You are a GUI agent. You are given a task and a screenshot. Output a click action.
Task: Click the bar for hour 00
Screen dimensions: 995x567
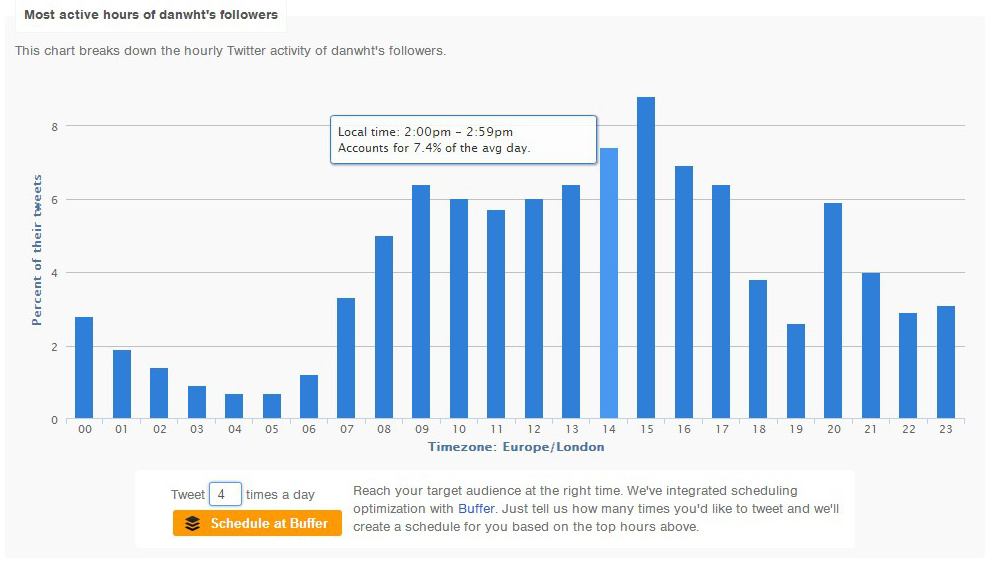[84, 368]
